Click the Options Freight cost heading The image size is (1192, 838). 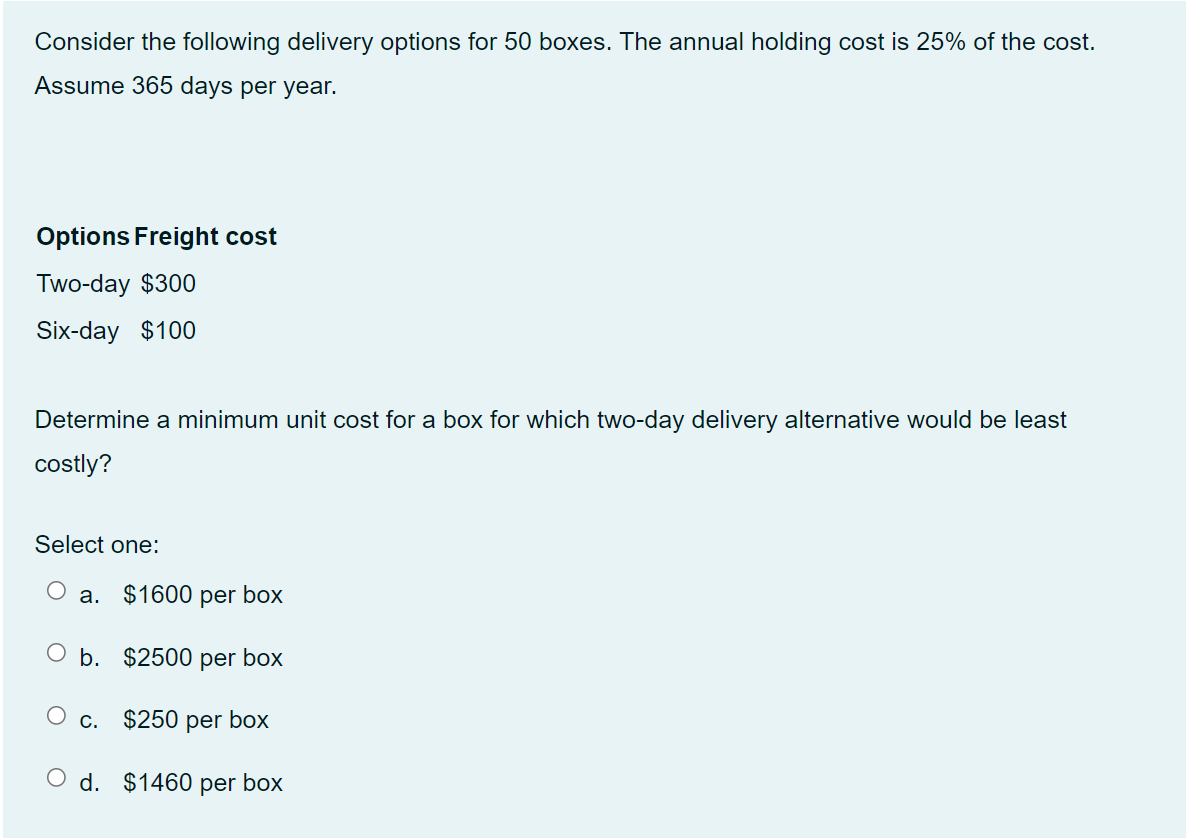[x=155, y=236]
